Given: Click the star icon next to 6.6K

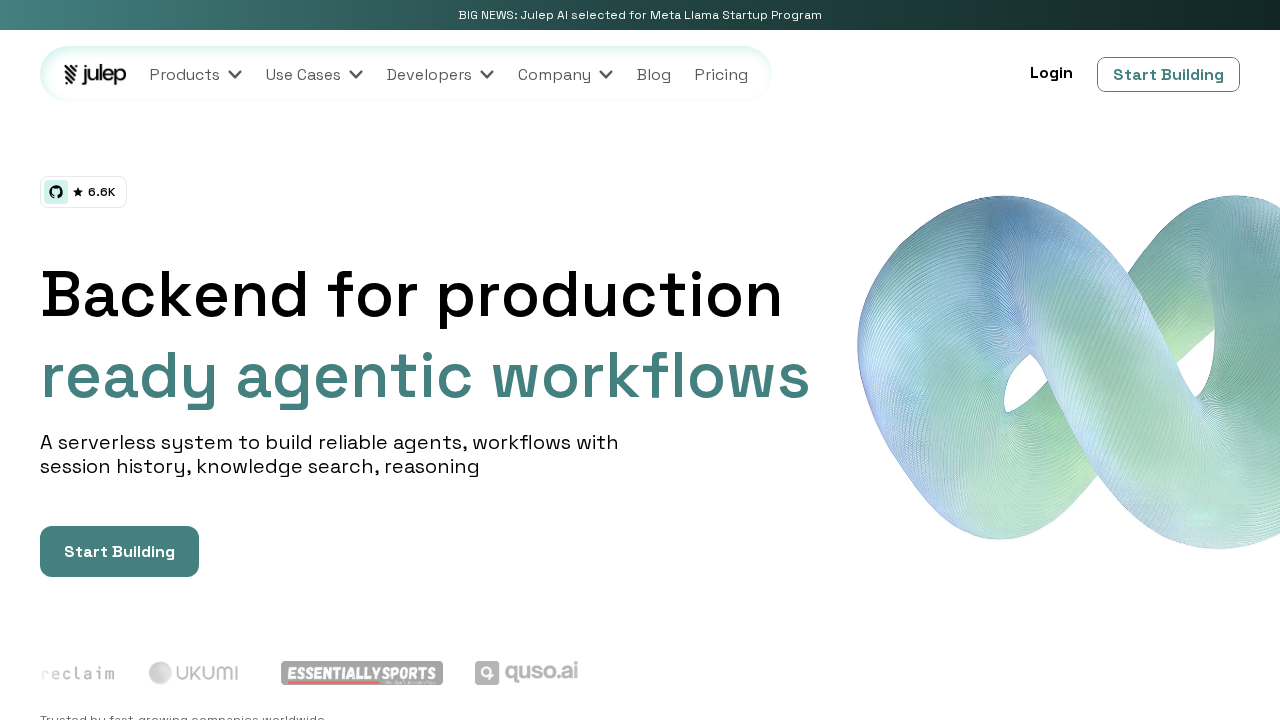Looking at the screenshot, I should click(x=78, y=192).
